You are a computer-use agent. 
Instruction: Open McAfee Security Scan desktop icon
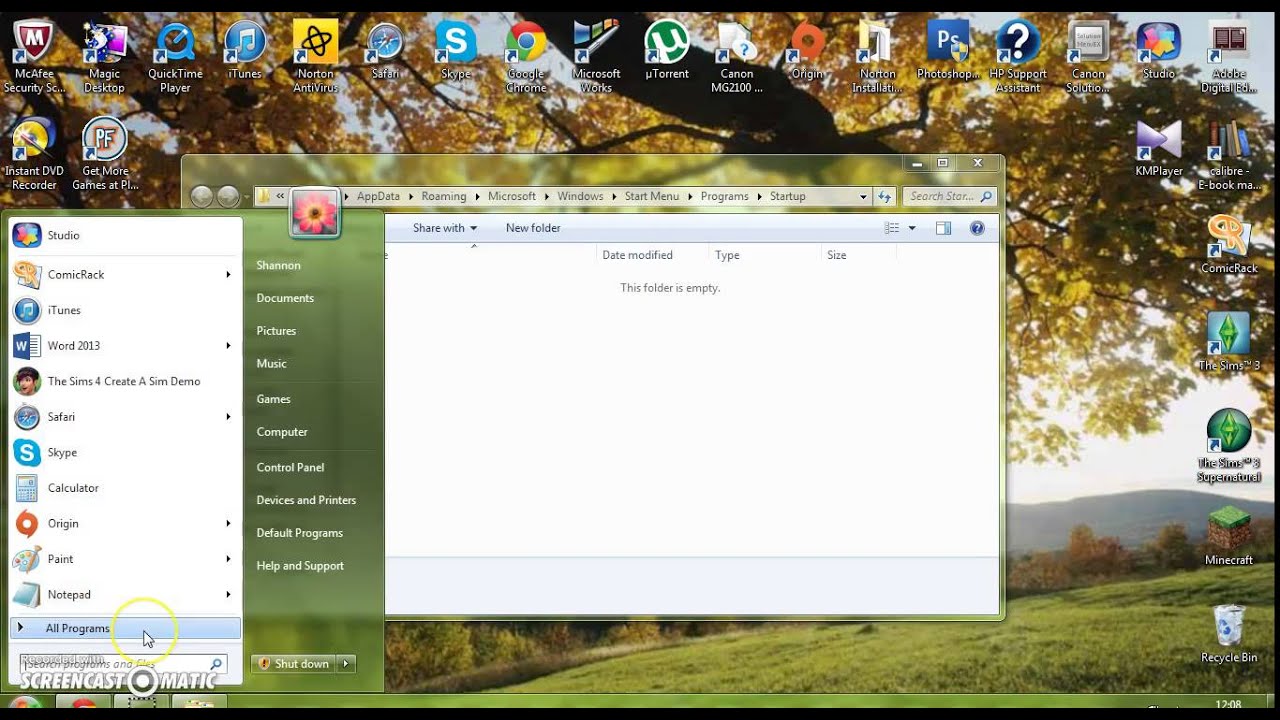pos(34,58)
